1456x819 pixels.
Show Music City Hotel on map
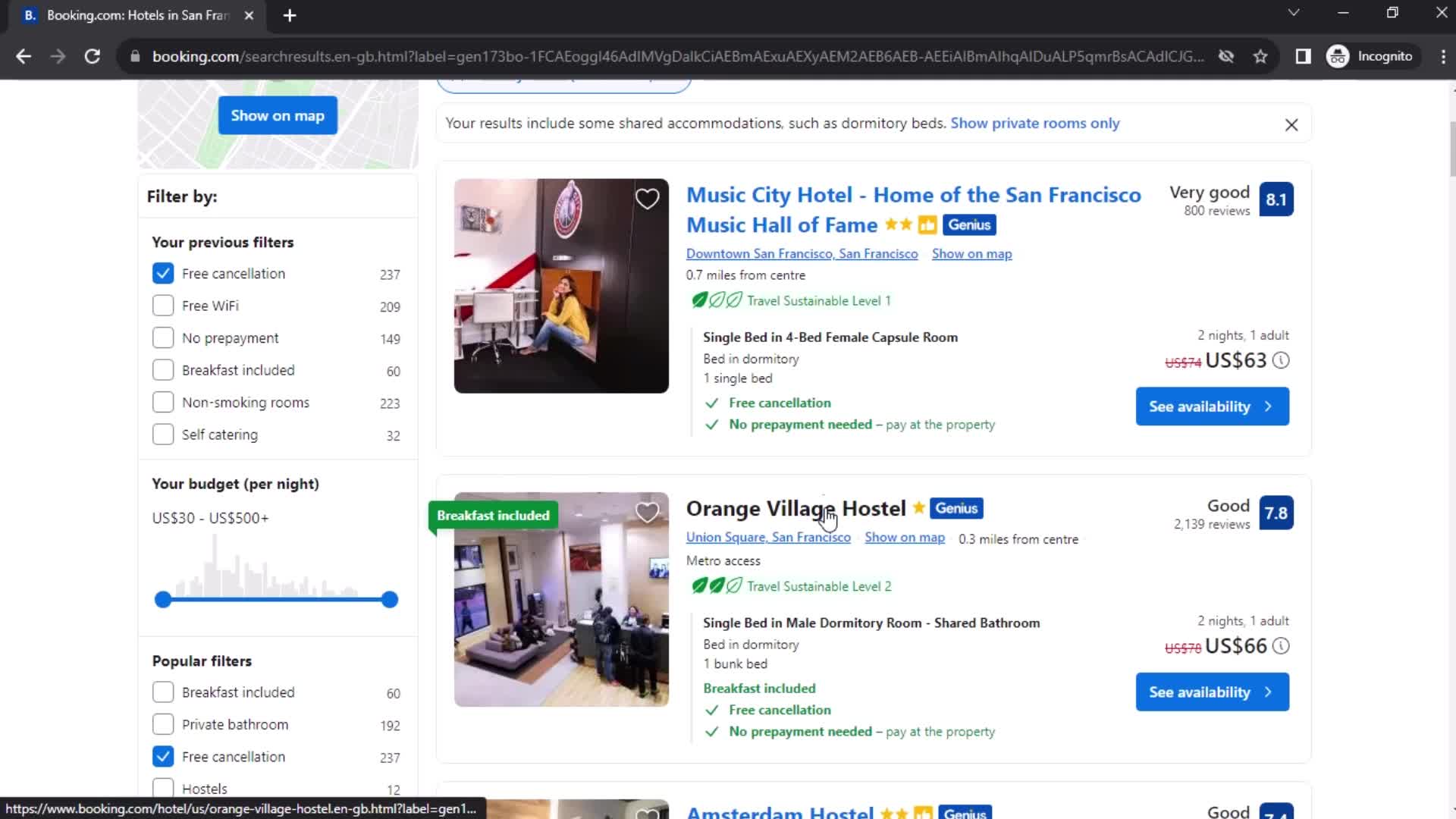tap(971, 254)
